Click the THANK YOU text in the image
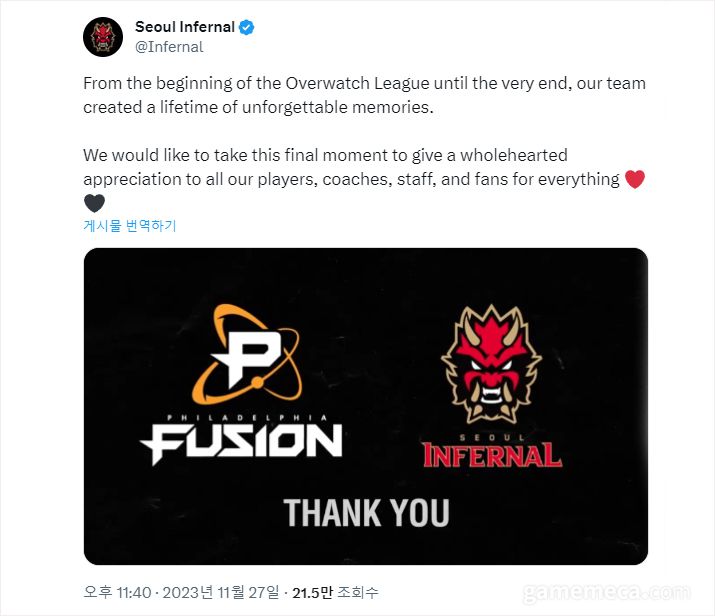Image resolution: width=715 pixels, height=616 pixels. point(366,512)
